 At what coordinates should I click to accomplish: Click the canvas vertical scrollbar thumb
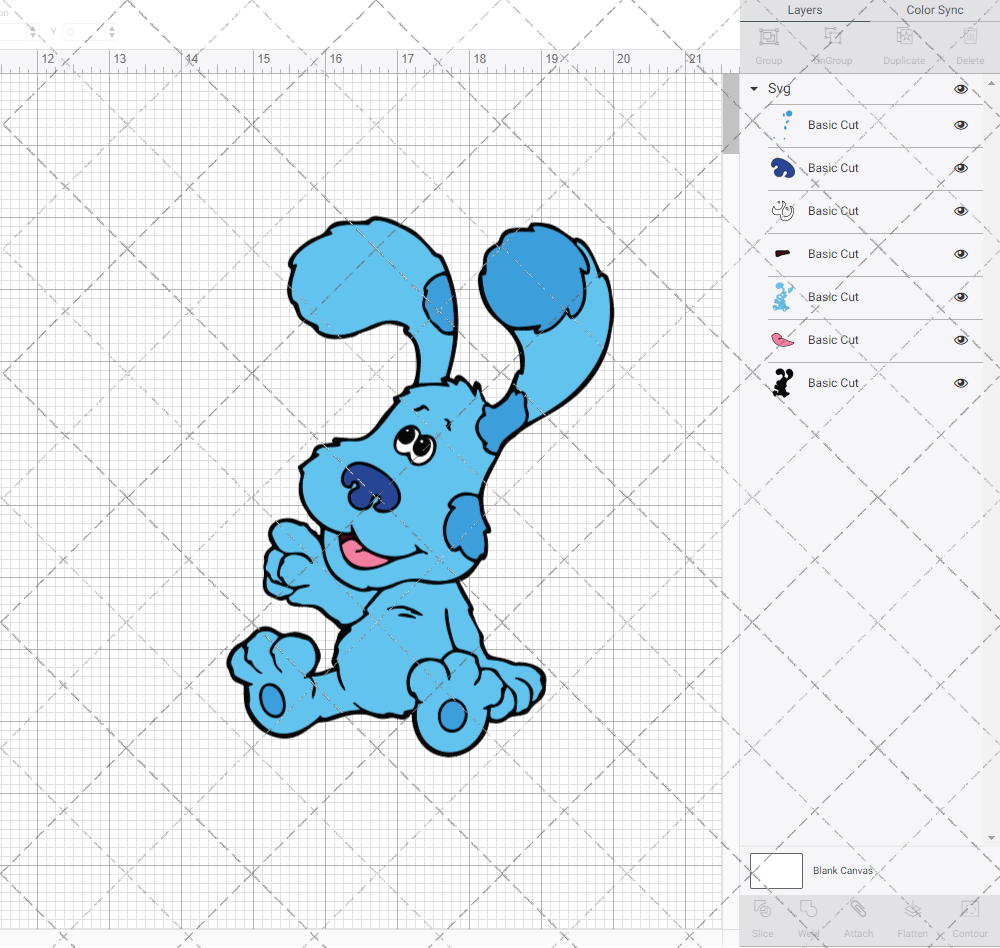[730, 114]
